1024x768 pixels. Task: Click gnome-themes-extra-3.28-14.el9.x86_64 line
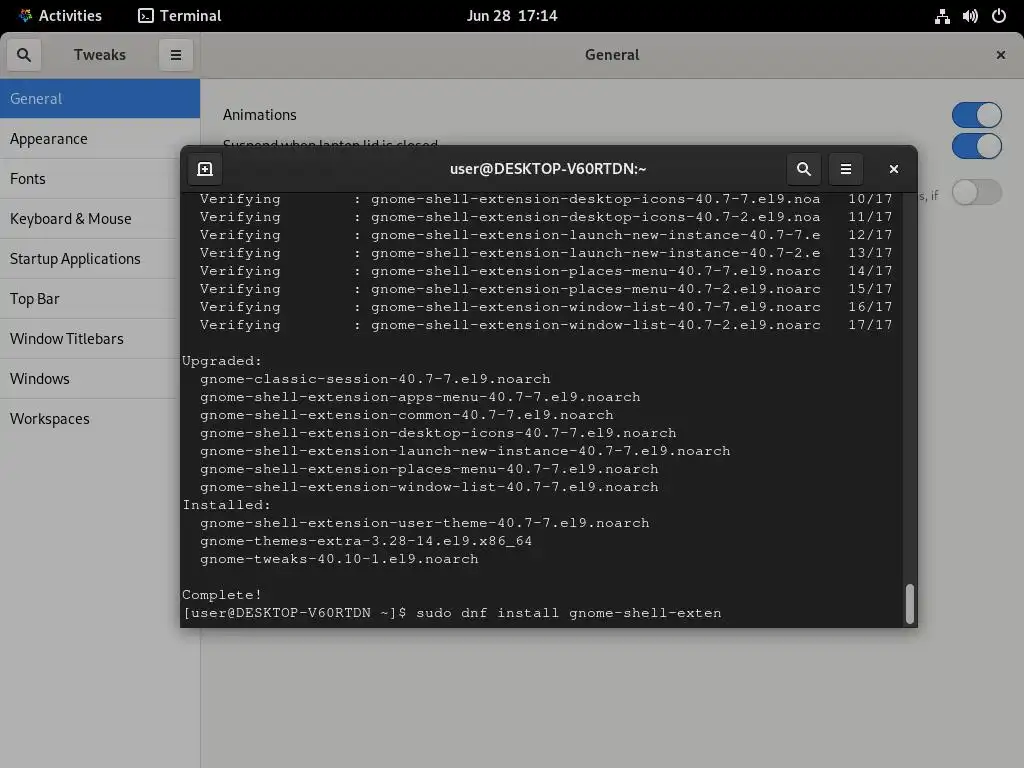pos(366,541)
